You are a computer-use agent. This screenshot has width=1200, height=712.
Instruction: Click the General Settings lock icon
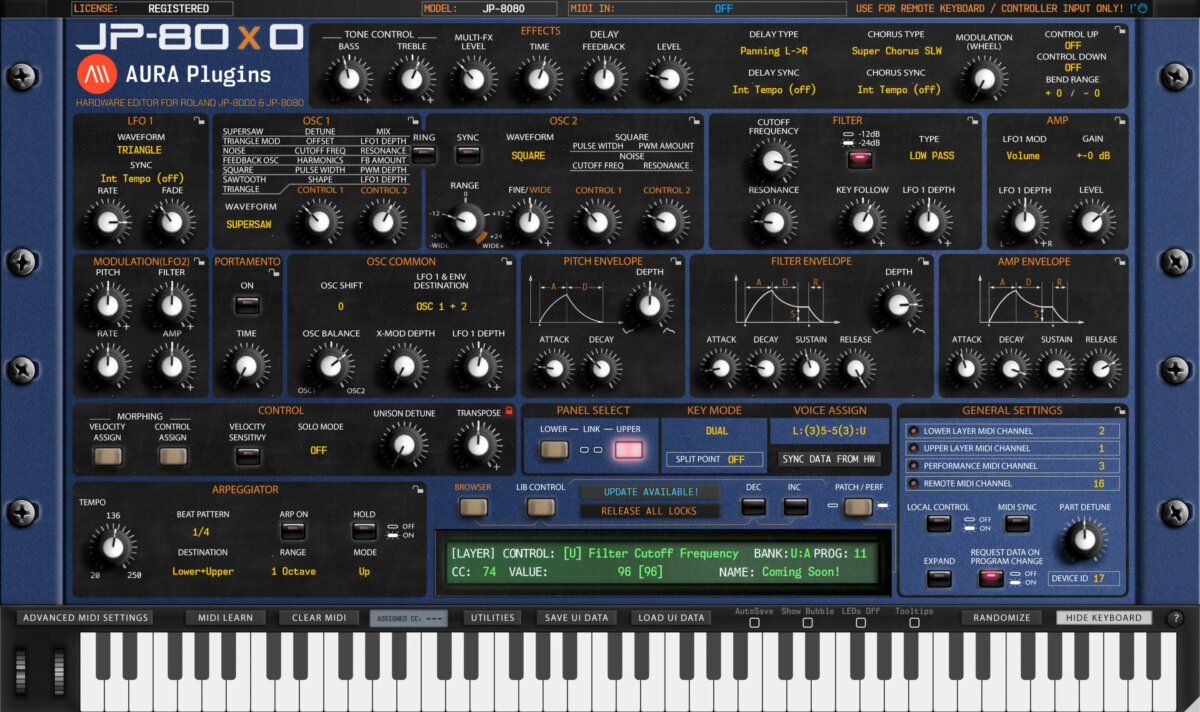pos(1118,410)
